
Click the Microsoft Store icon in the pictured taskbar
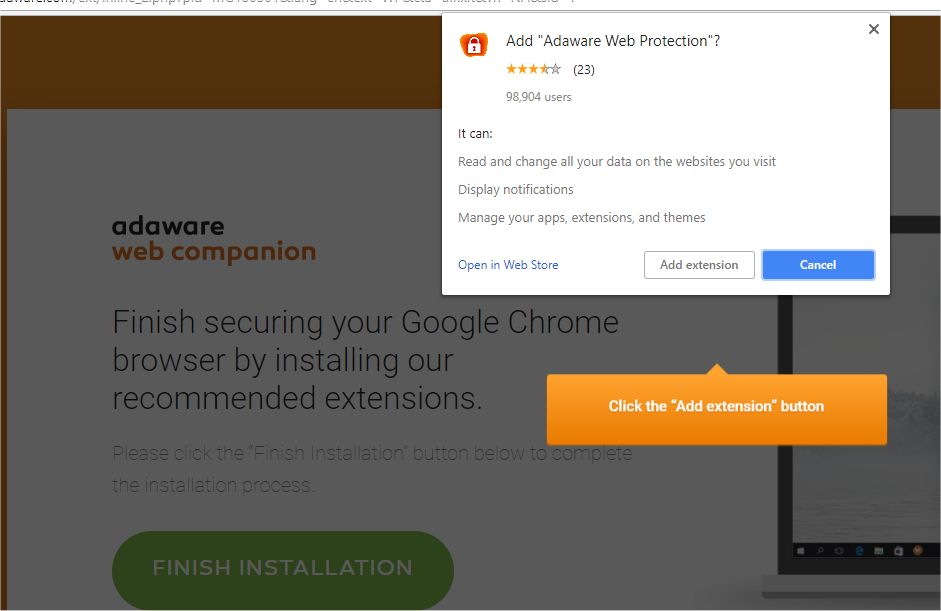898,551
